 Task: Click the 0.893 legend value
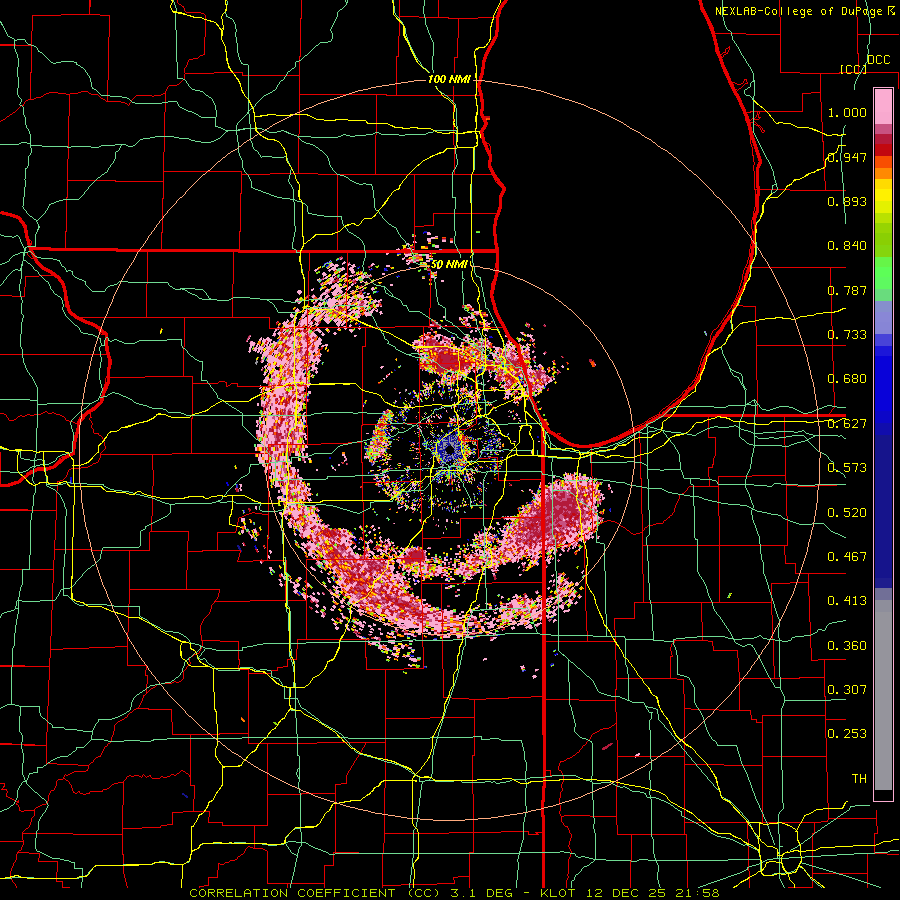click(x=847, y=201)
